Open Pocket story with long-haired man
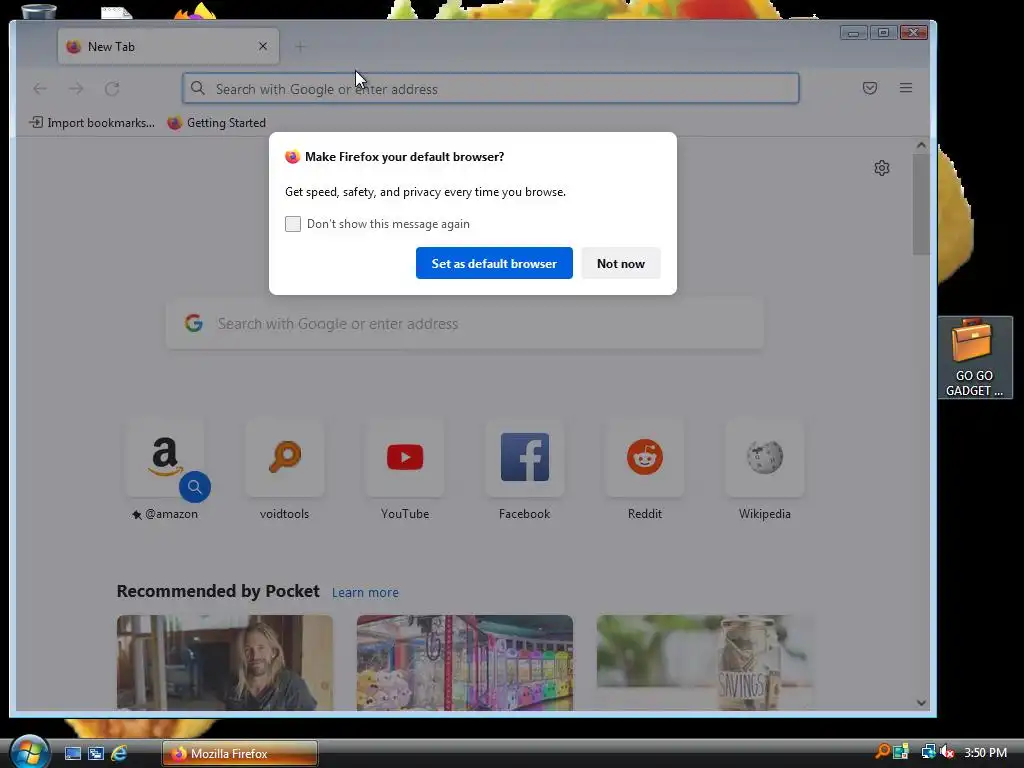 pyautogui.click(x=225, y=663)
